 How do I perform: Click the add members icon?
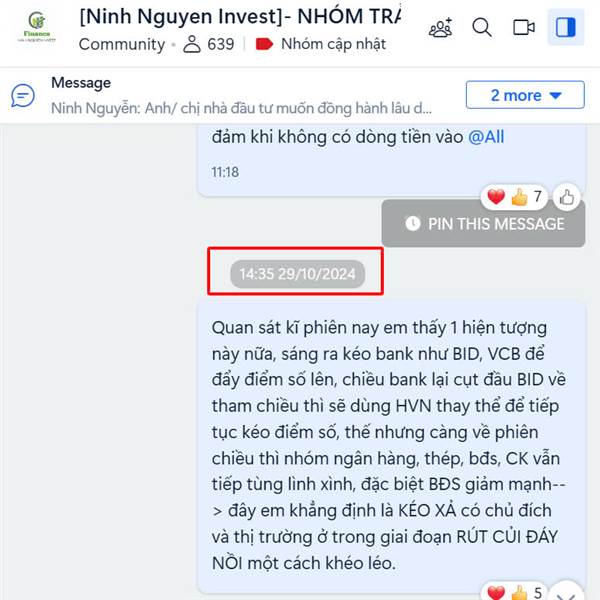441,28
